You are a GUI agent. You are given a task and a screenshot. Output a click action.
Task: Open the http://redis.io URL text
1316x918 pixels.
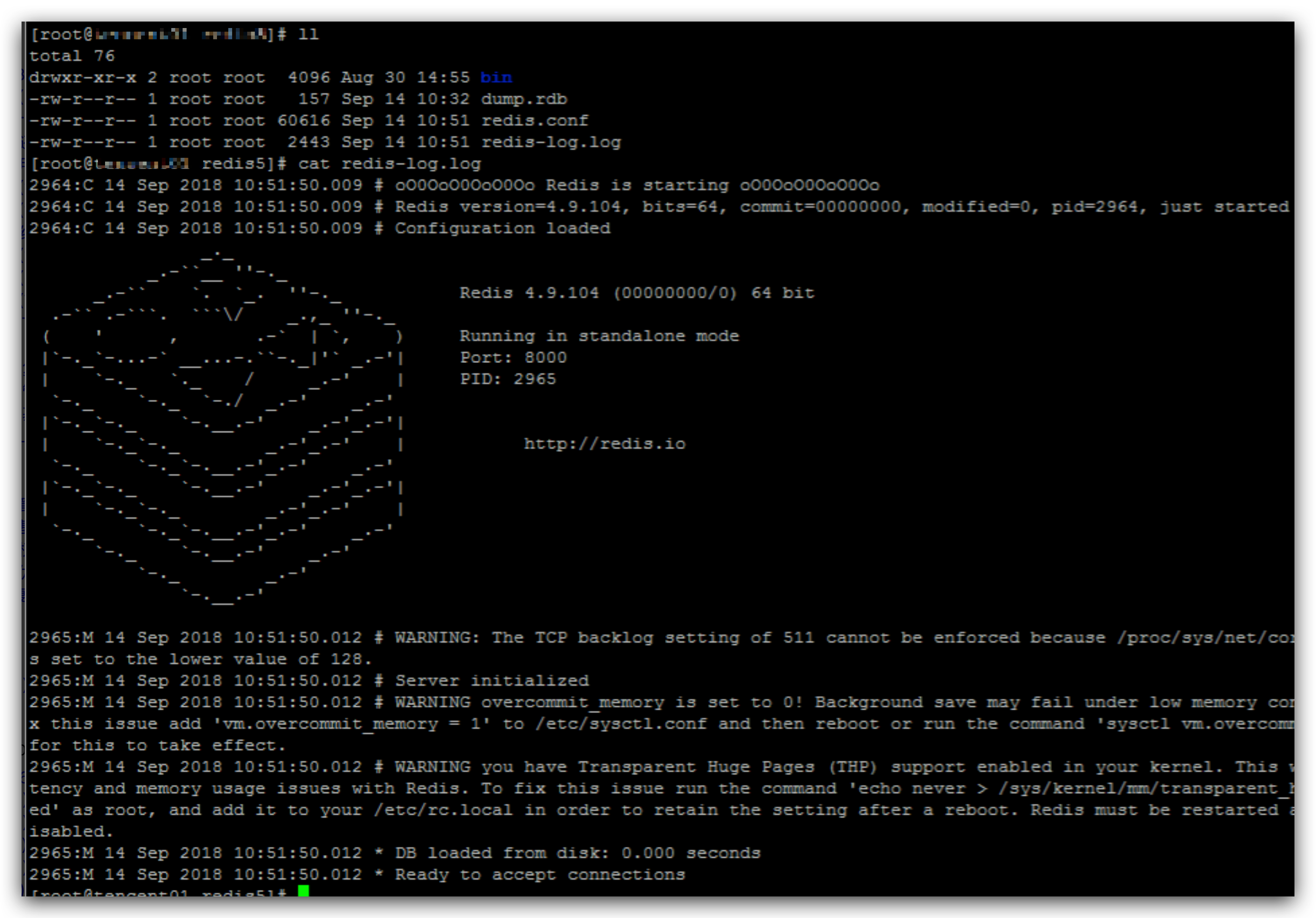[x=604, y=444]
